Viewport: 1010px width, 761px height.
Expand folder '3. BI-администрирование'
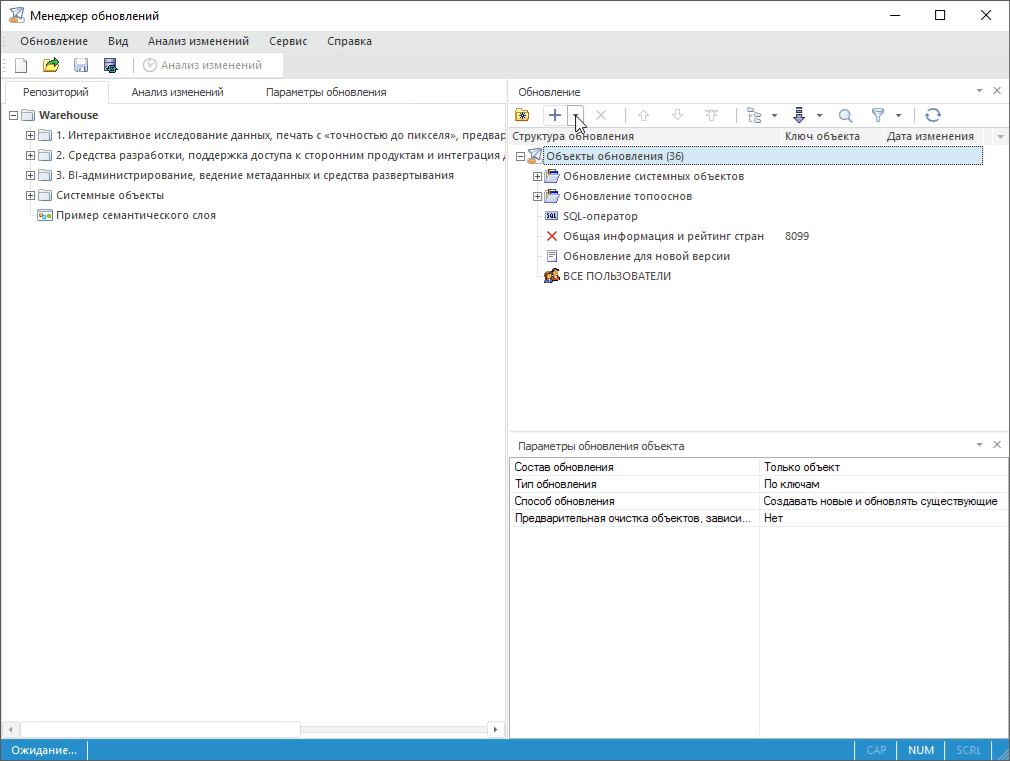pyautogui.click(x=30, y=175)
